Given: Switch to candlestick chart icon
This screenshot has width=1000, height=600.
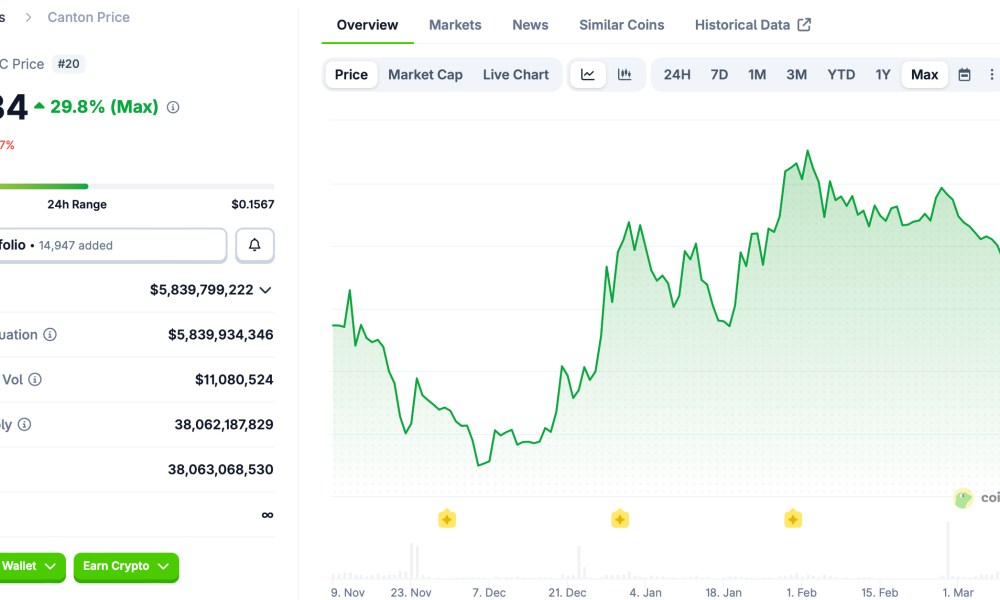Looking at the screenshot, I should [x=624, y=75].
